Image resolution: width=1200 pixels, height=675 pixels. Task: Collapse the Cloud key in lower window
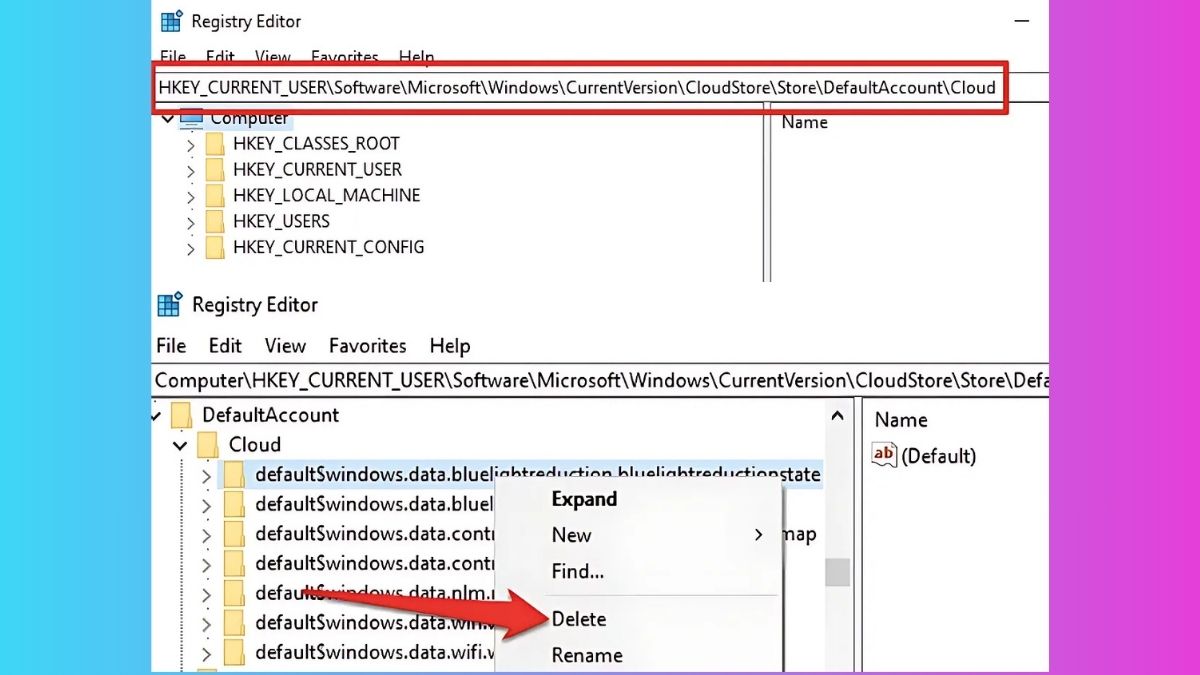180,445
